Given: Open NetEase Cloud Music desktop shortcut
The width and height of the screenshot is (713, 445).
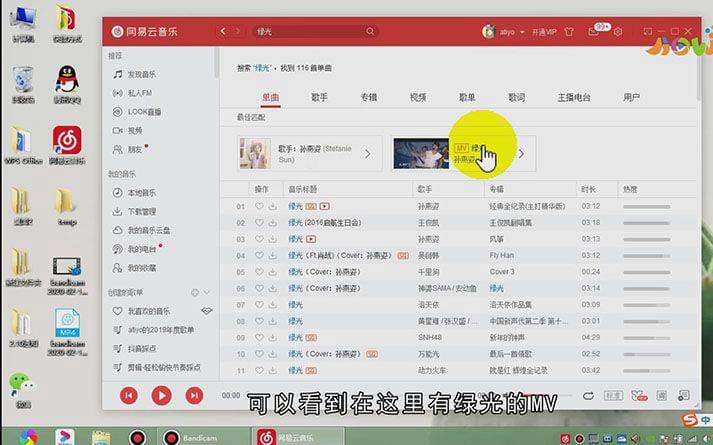Looking at the screenshot, I should [67, 145].
